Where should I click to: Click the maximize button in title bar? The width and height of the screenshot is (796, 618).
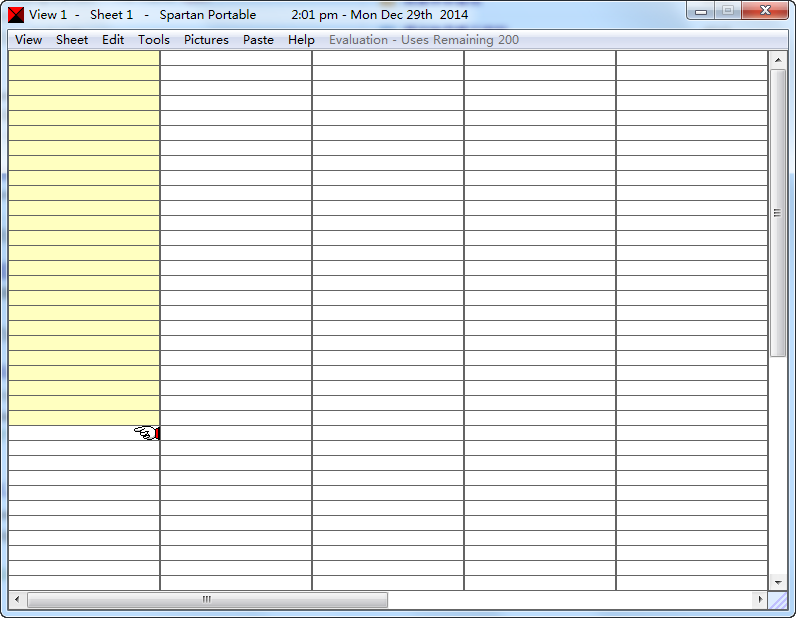pyautogui.click(x=728, y=11)
